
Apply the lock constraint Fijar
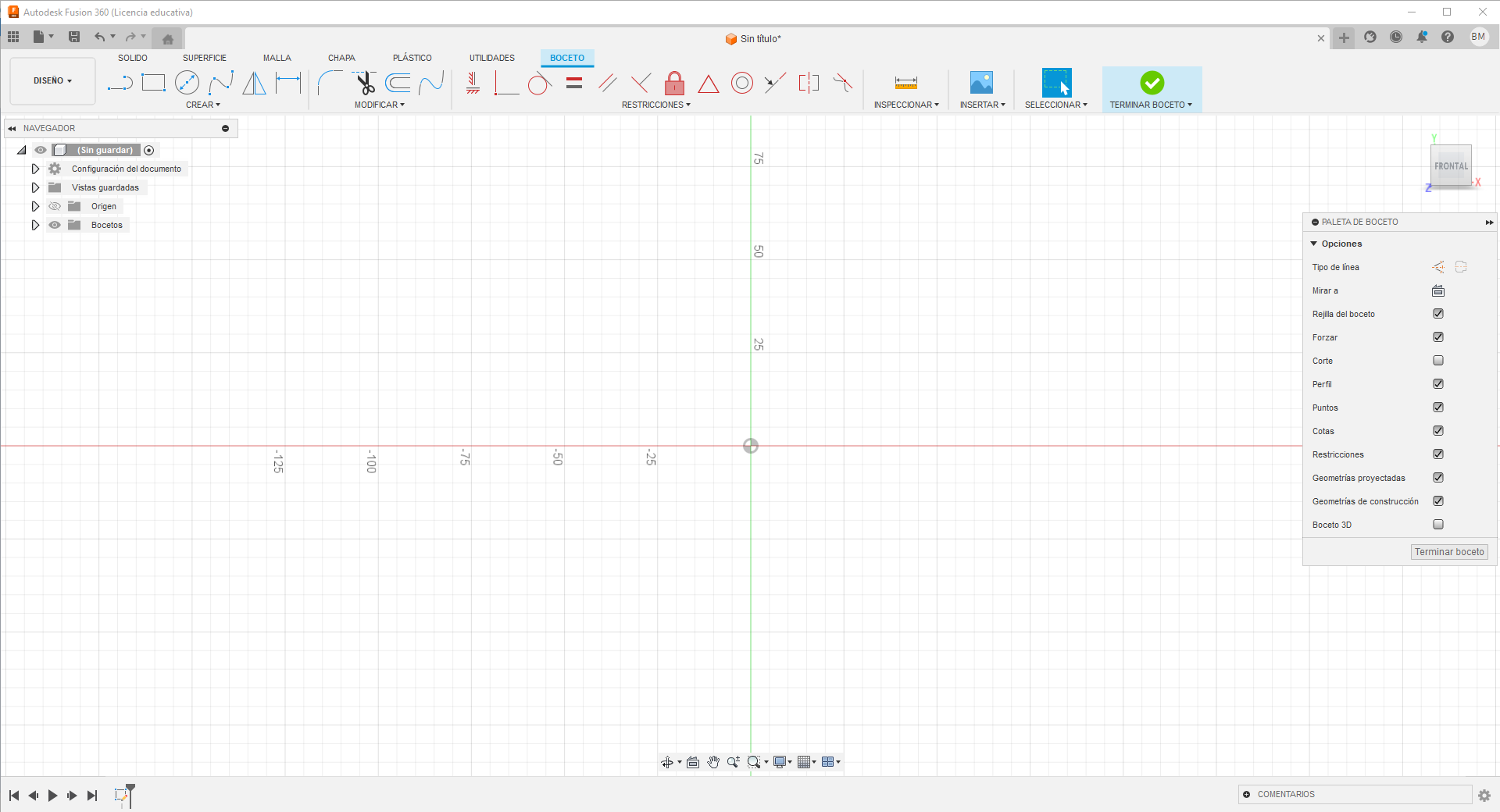[673, 83]
